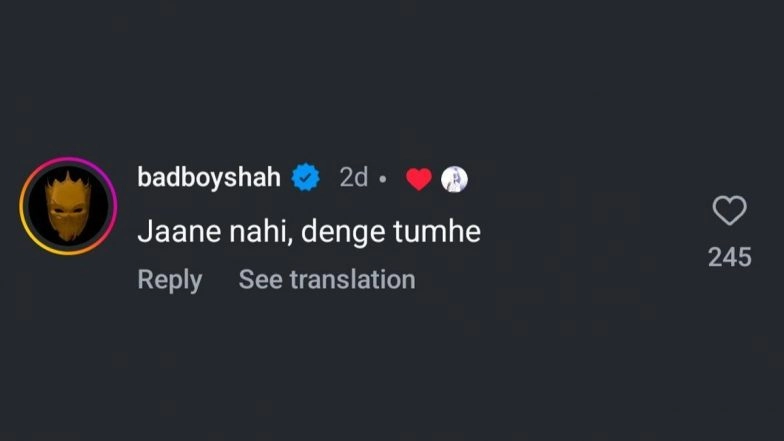The image size is (784, 441).
Task: Open badboyshah's golden mask profile picture
Action: 68,206
